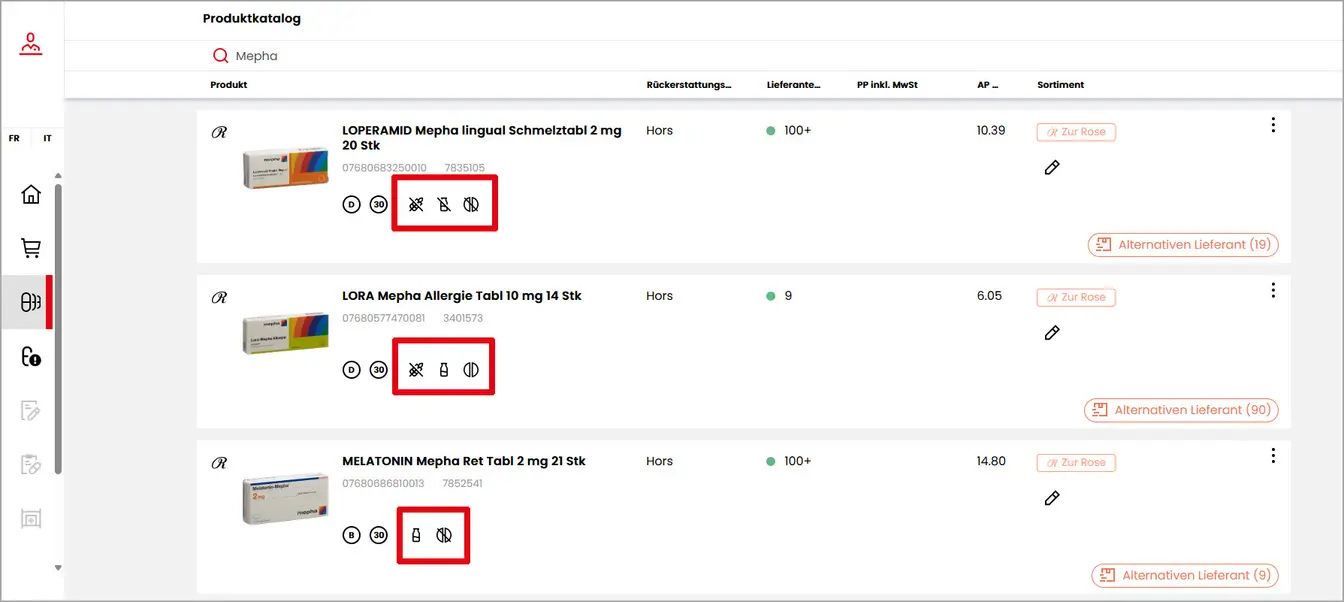Click the category D circle icon for LOPERAMID
Image resolution: width=1344 pixels, height=602 pixels.
[x=351, y=204]
